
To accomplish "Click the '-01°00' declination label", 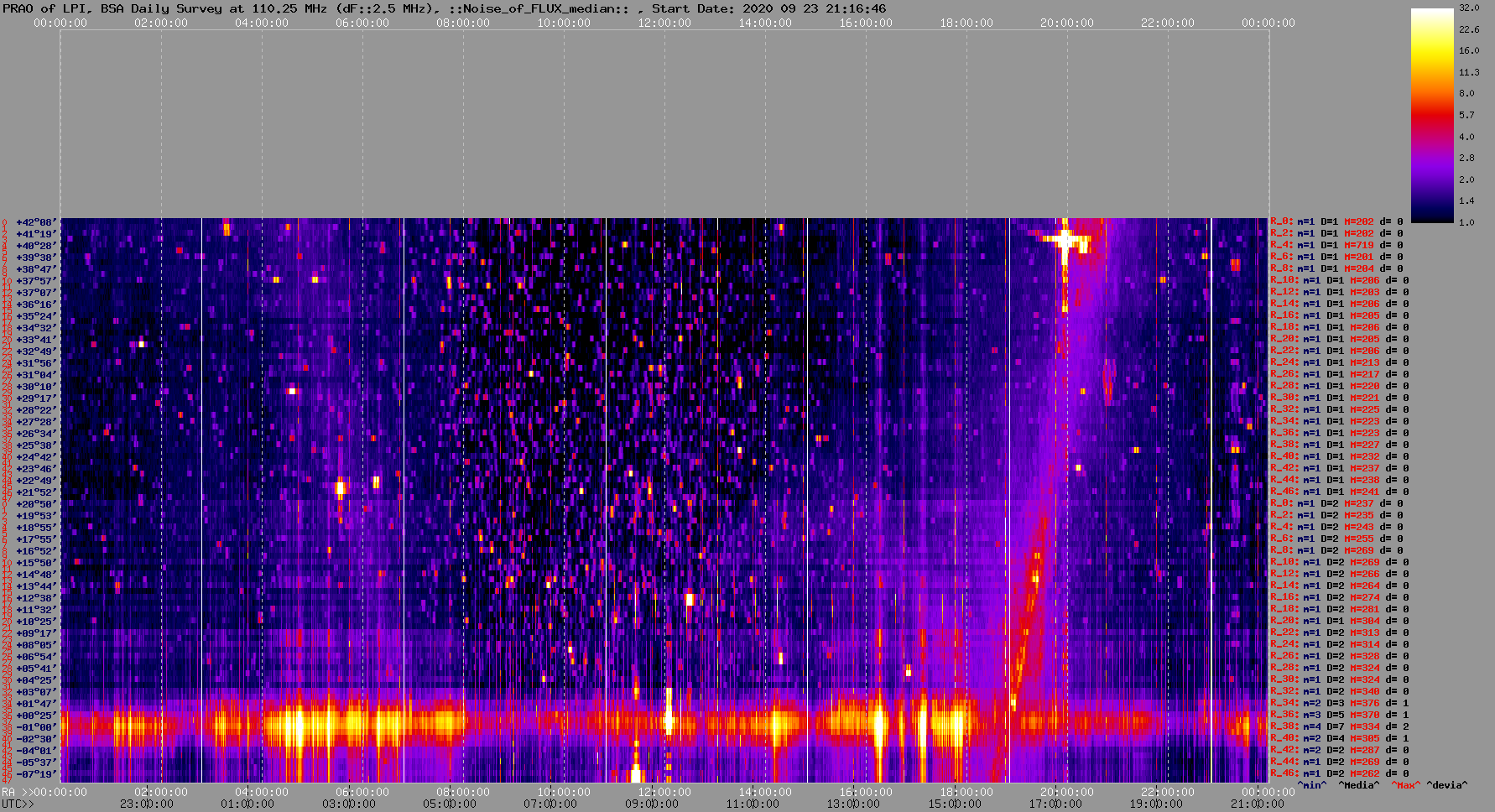I will [36, 727].
